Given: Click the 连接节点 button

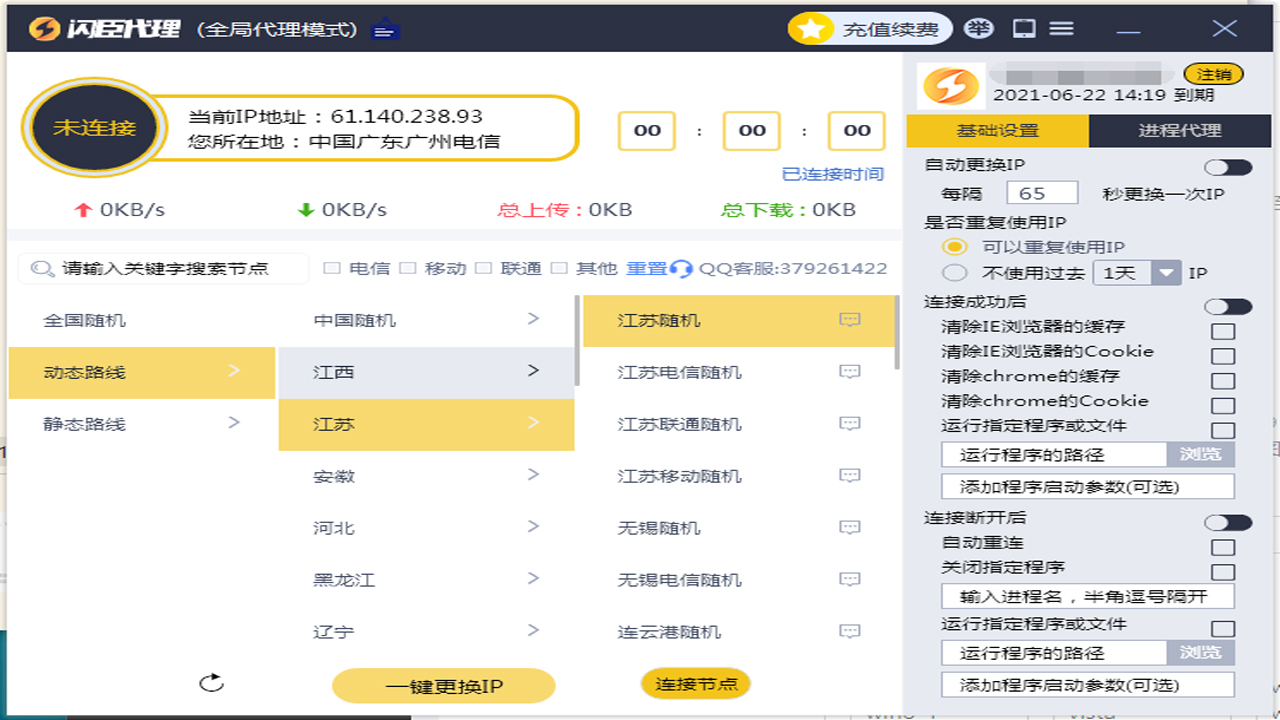Looking at the screenshot, I should pyautogui.click(x=696, y=684).
